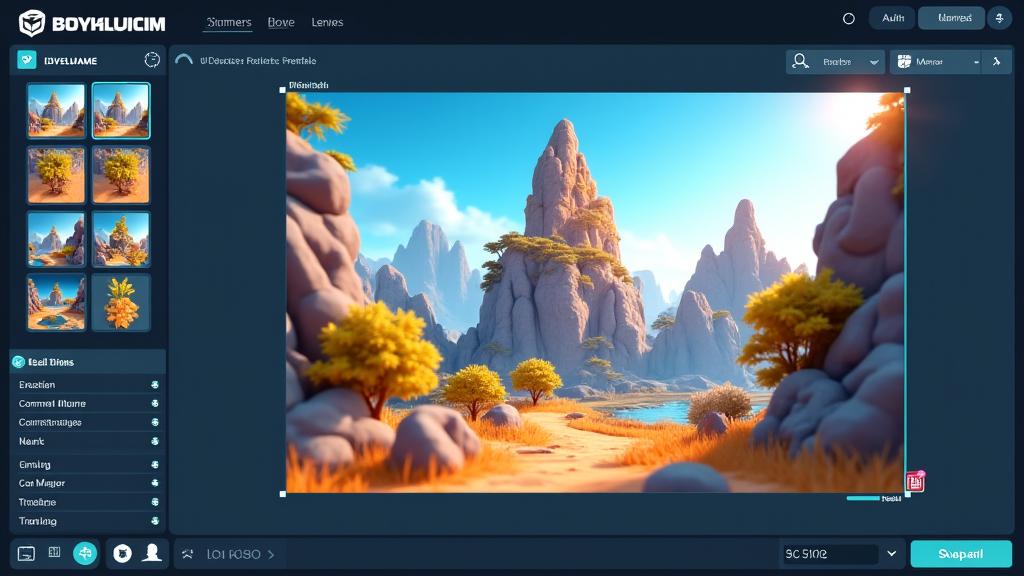The width and height of the screenshot is (1024, 576).
Task: Toggle the icon on the Erastien row
Action: coord(154,385)
